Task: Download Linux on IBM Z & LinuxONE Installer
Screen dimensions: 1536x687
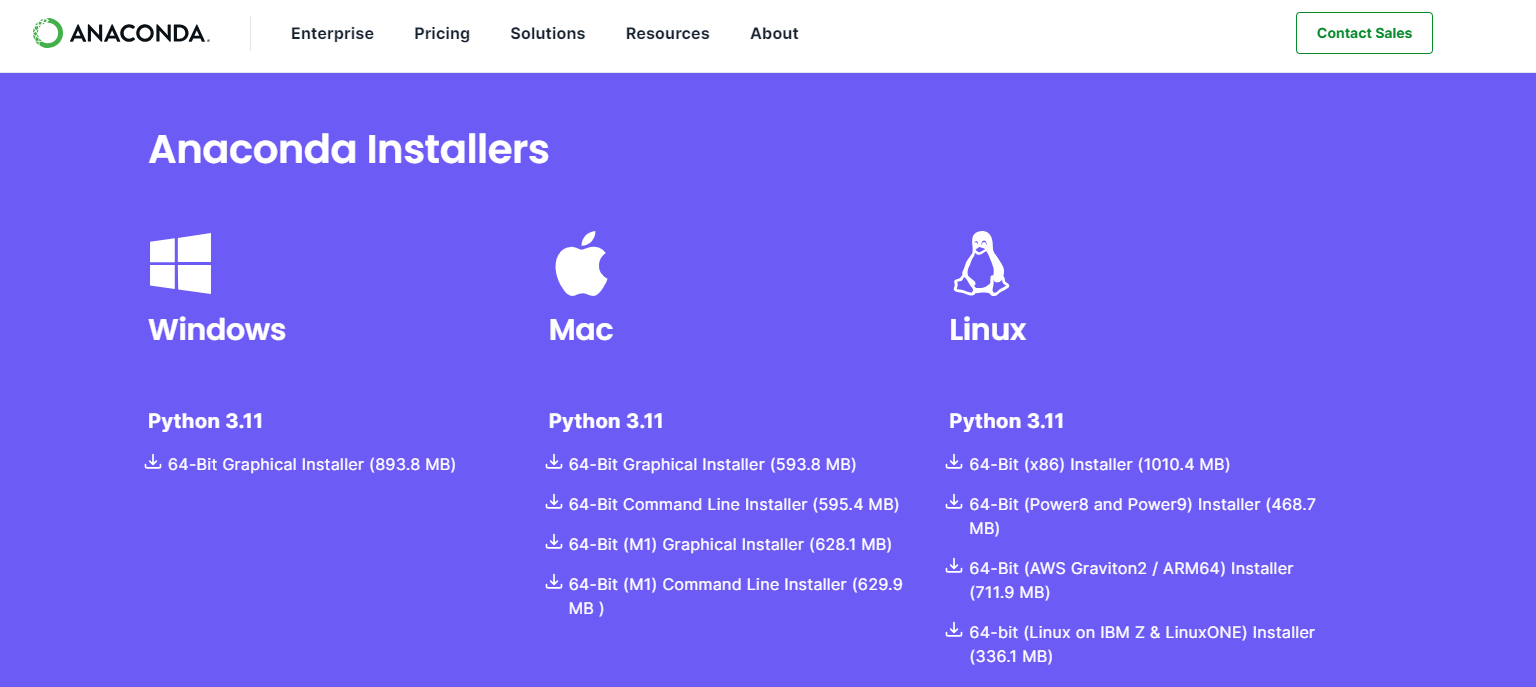Action: point(1142,644)
